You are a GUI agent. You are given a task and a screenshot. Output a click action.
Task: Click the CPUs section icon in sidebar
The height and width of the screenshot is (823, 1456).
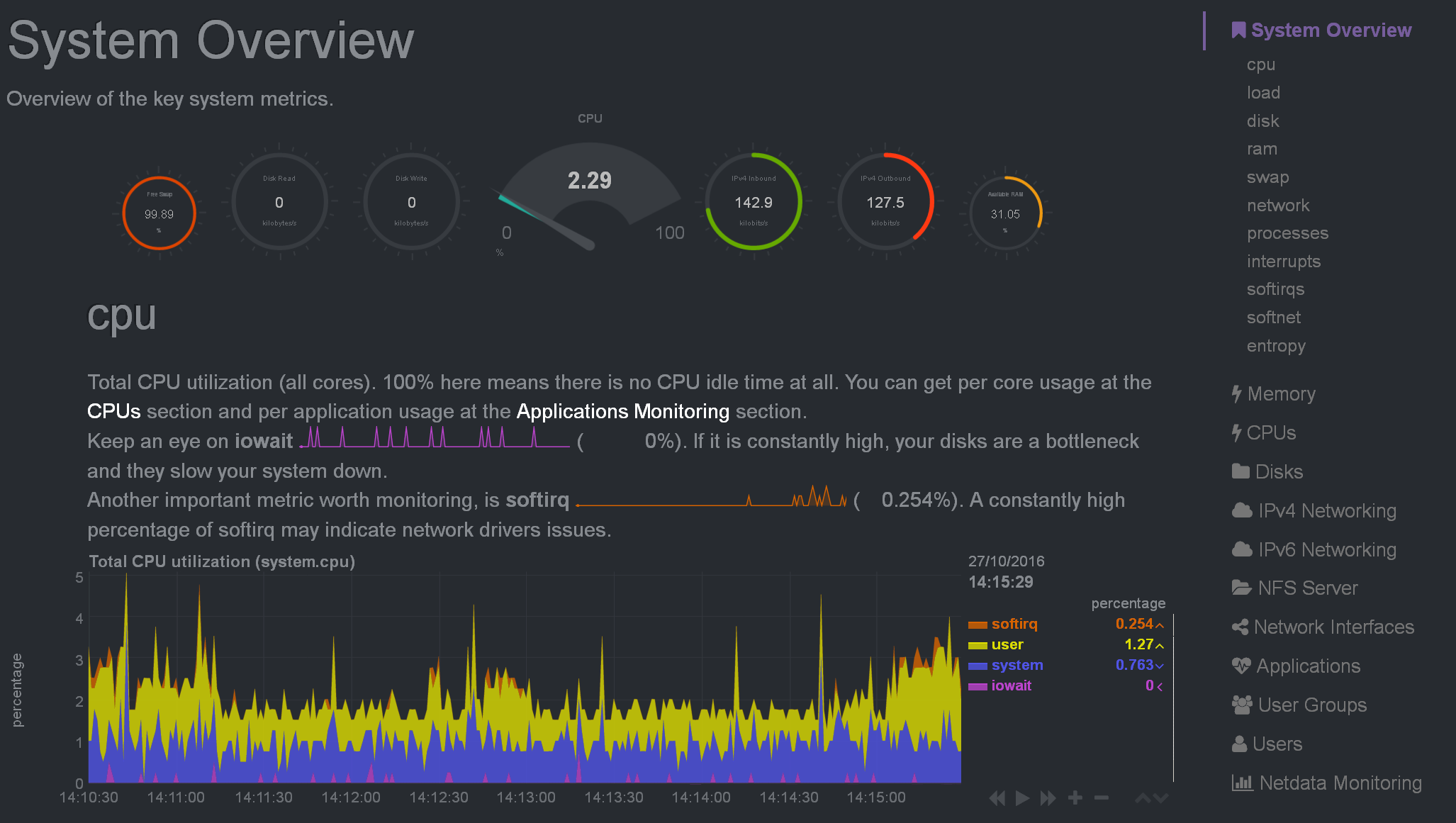coord(1238,432)
